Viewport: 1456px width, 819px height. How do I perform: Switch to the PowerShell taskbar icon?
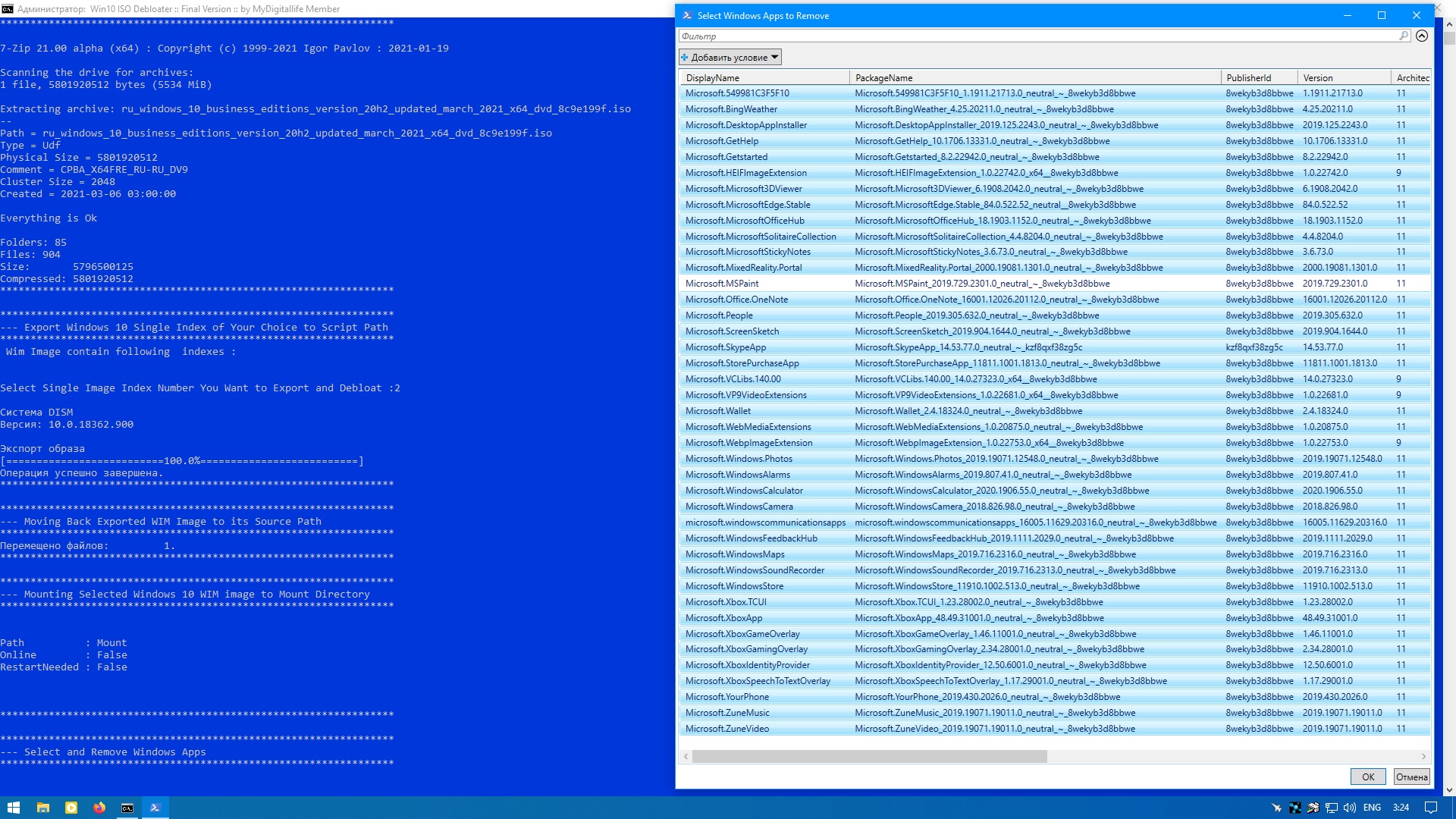coord(155,808)
